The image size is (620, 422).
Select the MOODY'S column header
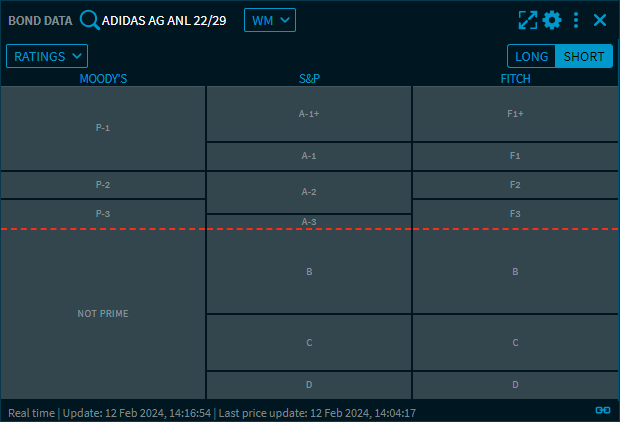[x=103, y=78]
